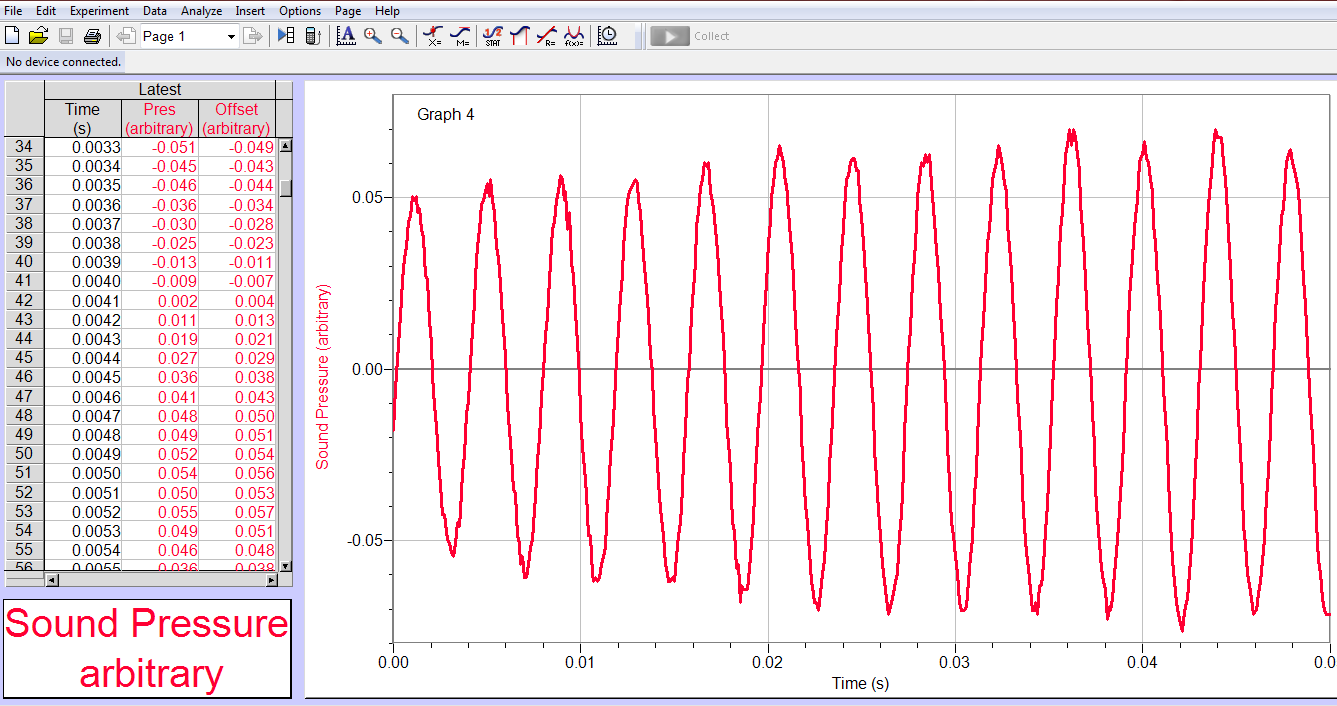
Task: Zoom out on the graph
Action: (398, 35)
